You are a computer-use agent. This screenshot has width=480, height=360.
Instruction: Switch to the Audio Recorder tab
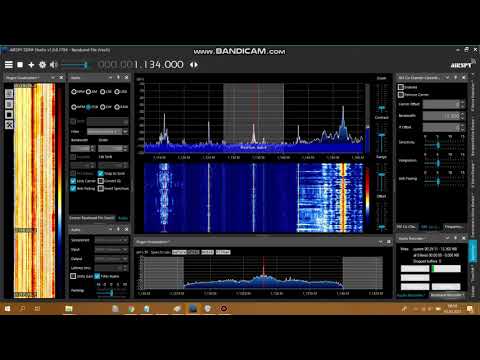[412, 295]
